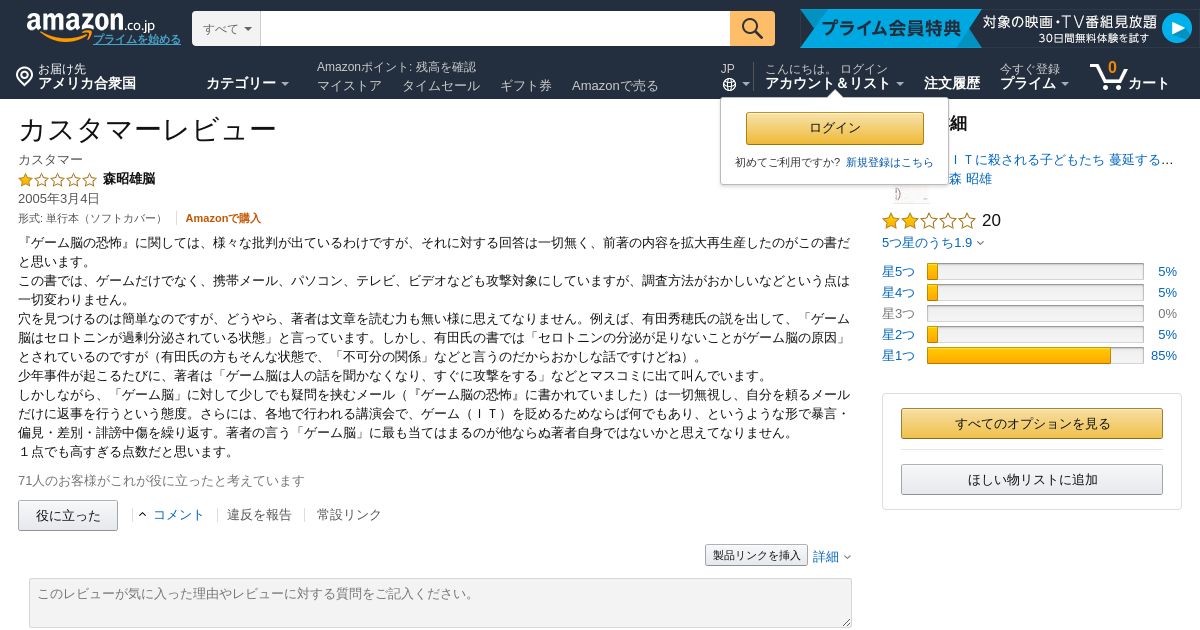Click プライムを始める link under logo
This screenshot has height=630, width=1200.
[137, 39]
